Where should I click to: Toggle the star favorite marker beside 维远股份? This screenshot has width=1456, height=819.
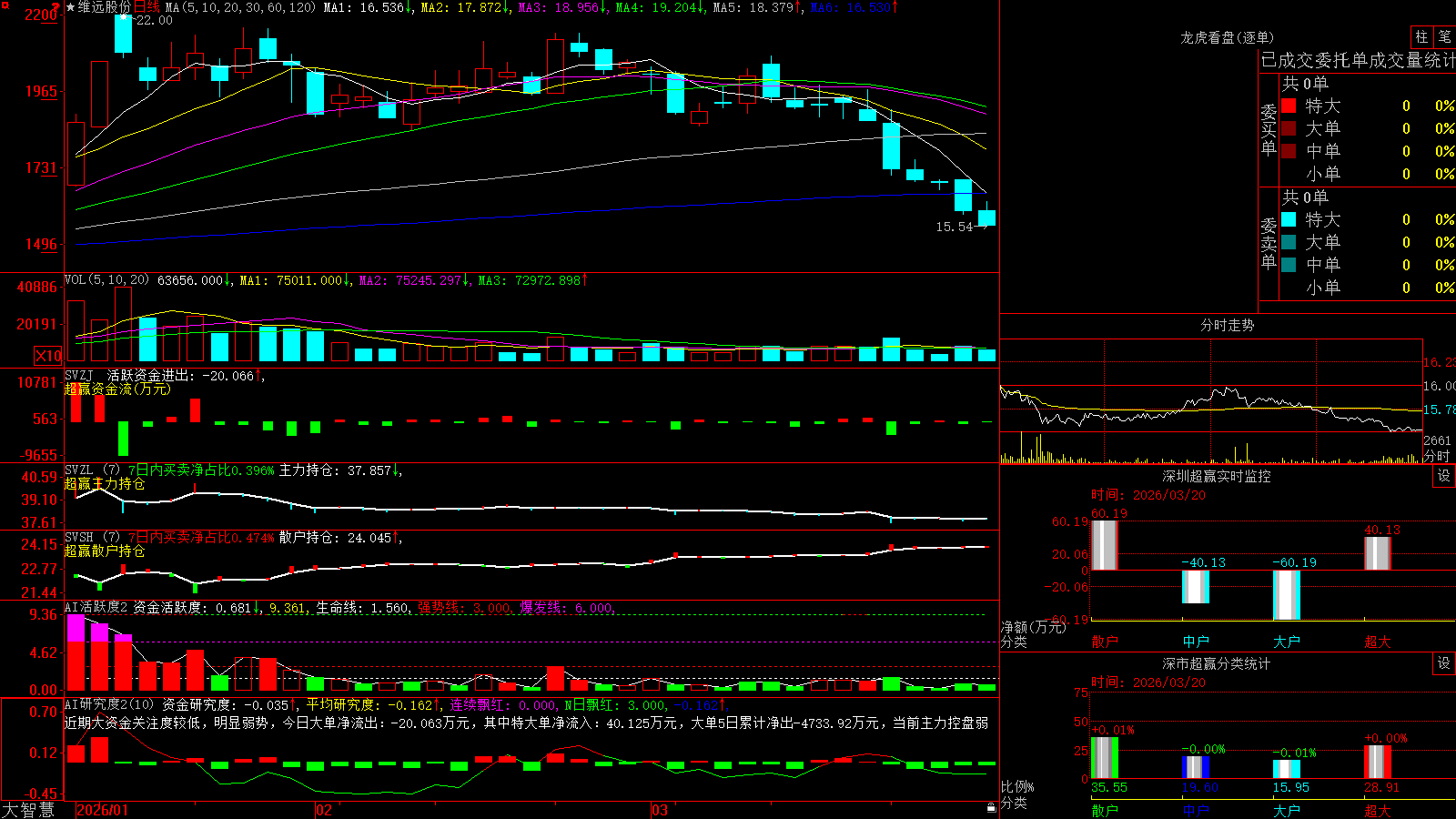click(x=71, y=7)
